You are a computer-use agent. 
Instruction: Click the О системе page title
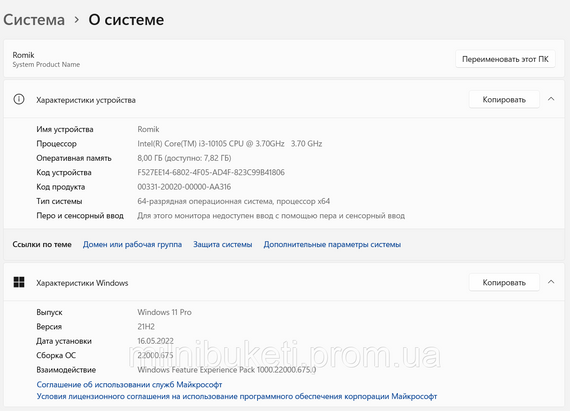point(126,20)
